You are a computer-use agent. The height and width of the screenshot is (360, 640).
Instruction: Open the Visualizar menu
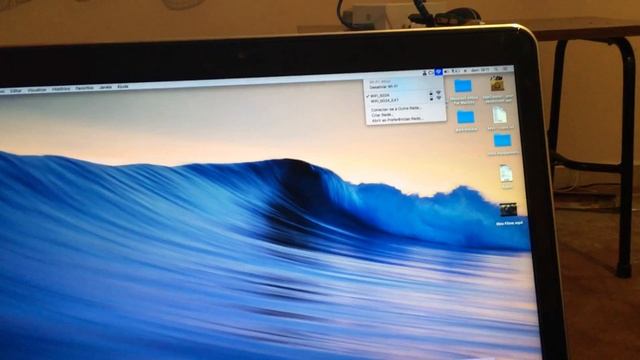(37, 90)
